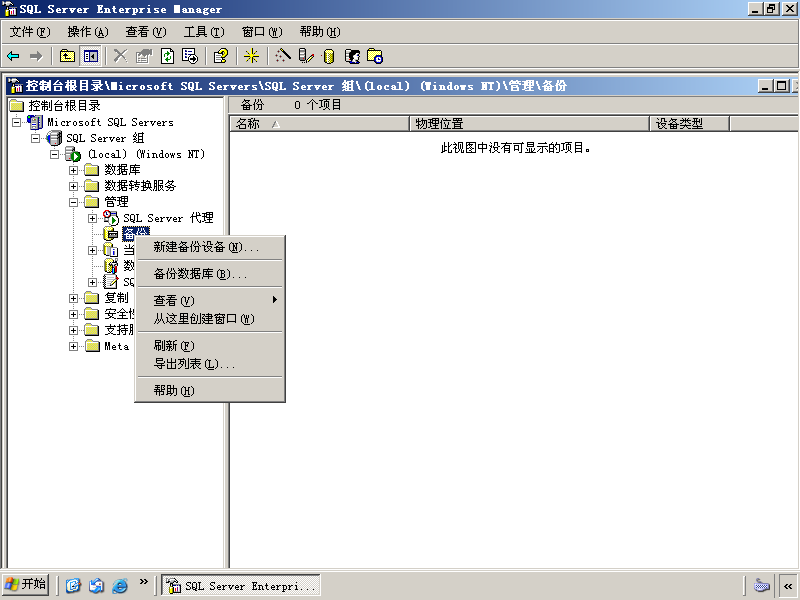Open the 查看(V) context submenu
This screenshot has height=600, width=800.
[x=210, y=301]
